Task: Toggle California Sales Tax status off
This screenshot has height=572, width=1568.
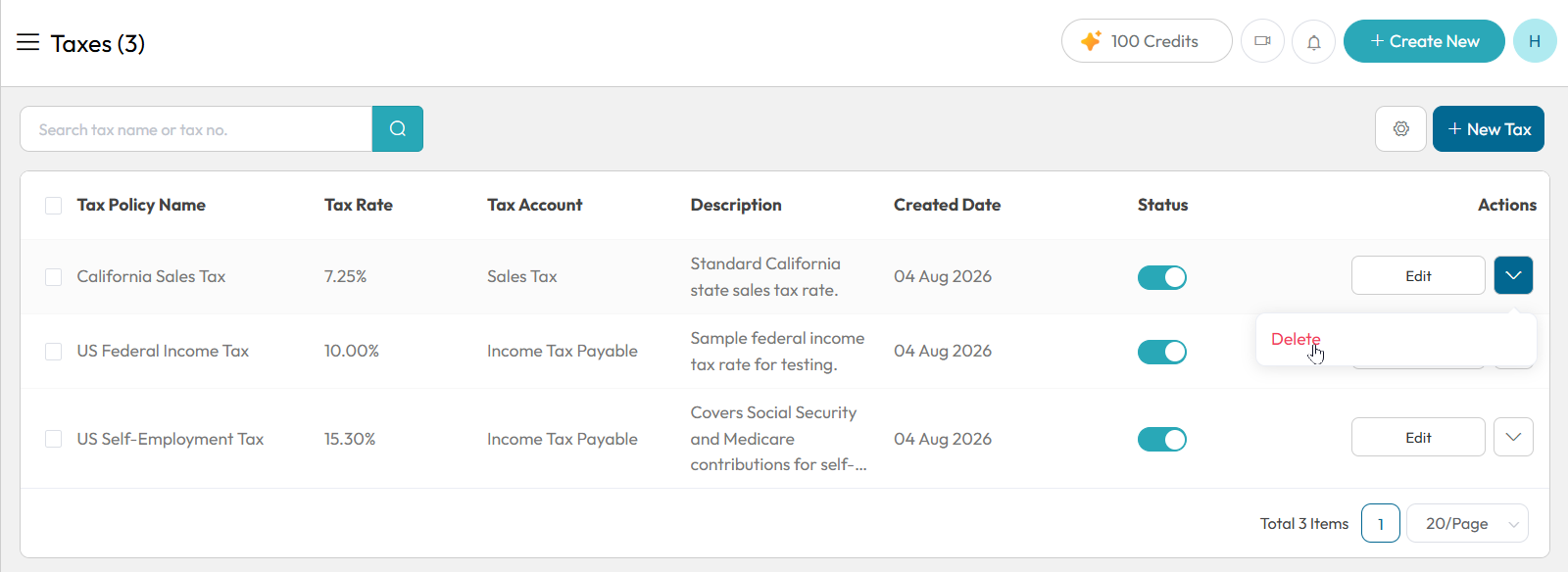Action: [1162, 277]
